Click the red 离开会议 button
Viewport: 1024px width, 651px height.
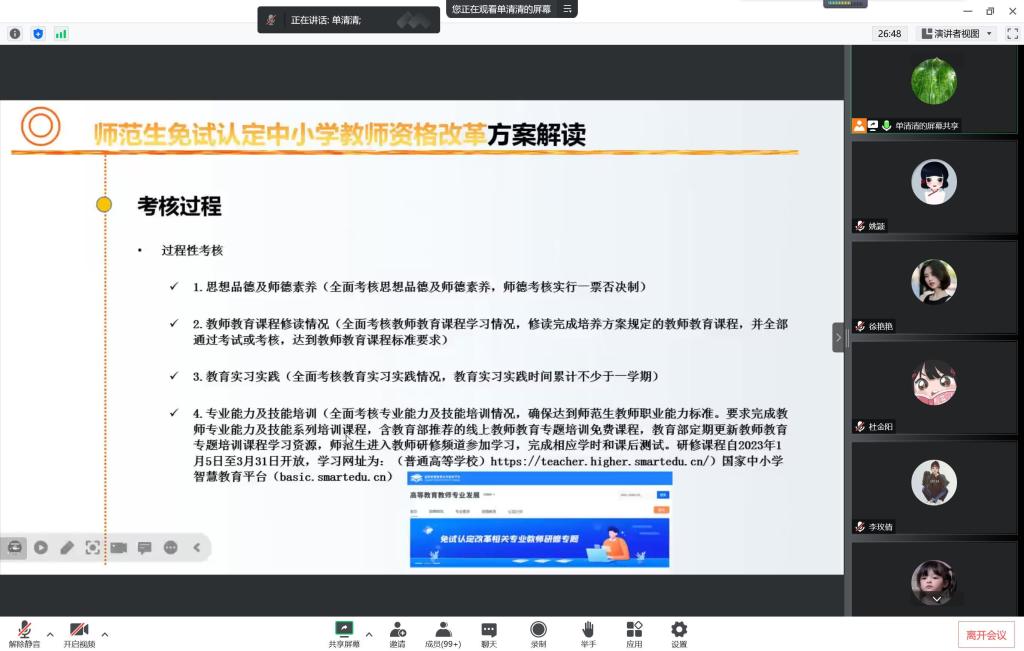click(x=986, y=634)
